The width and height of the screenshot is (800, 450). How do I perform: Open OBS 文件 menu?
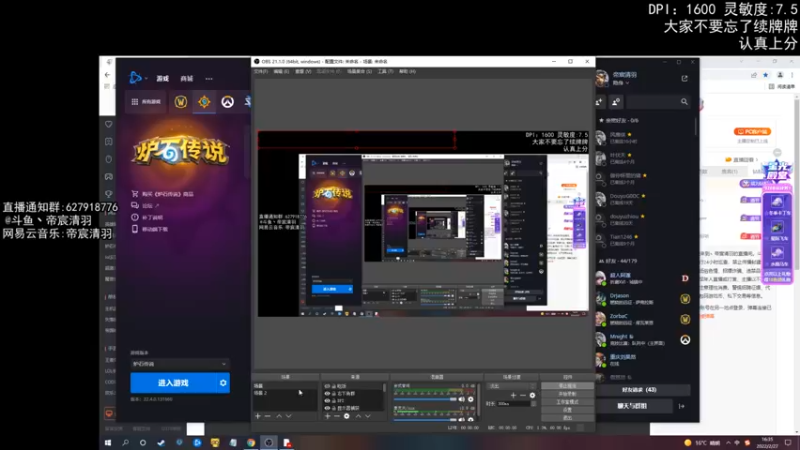(x=261, y=71)
